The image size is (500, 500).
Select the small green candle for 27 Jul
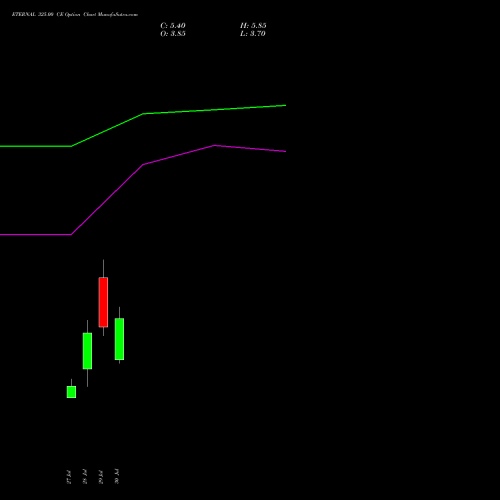tap(71, 392)
